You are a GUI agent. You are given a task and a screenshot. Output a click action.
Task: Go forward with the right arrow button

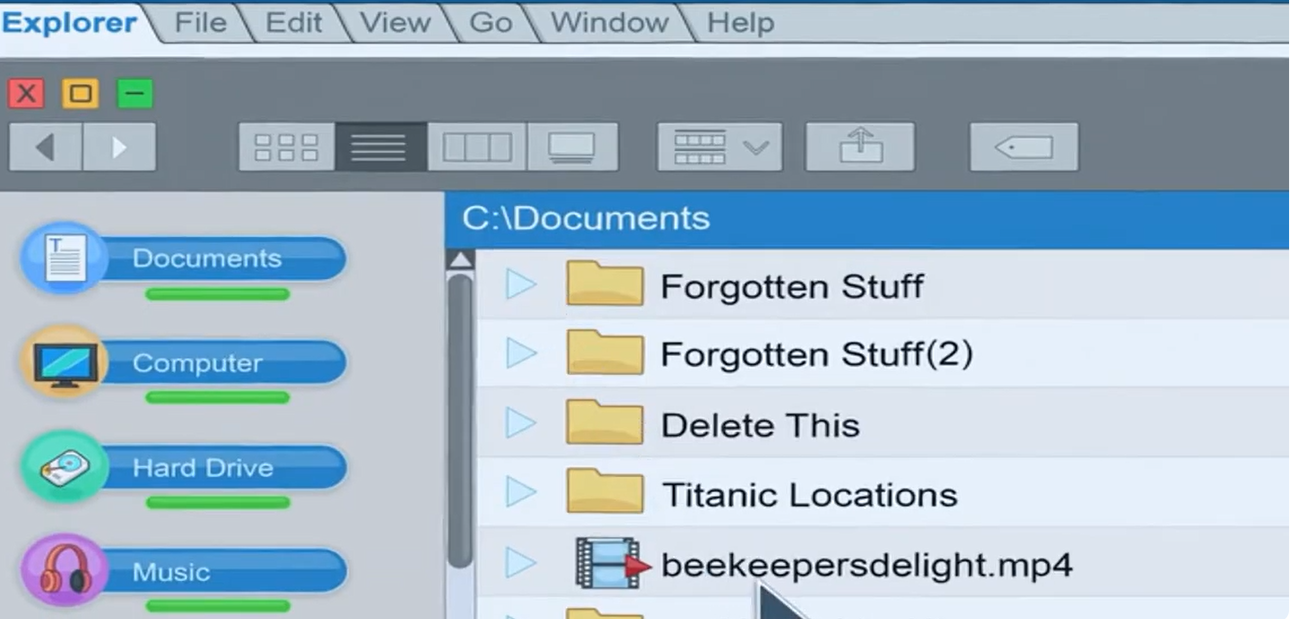(119, 148)
